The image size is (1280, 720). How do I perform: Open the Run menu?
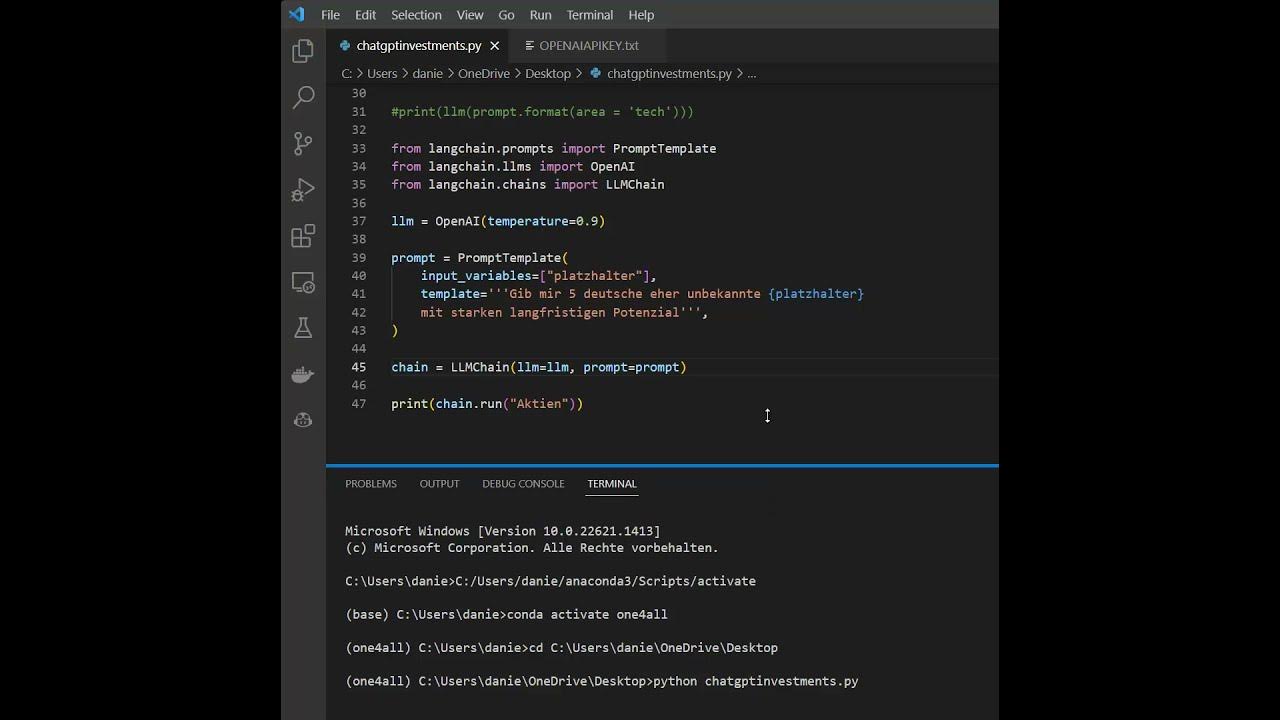[x=541, y=15]
